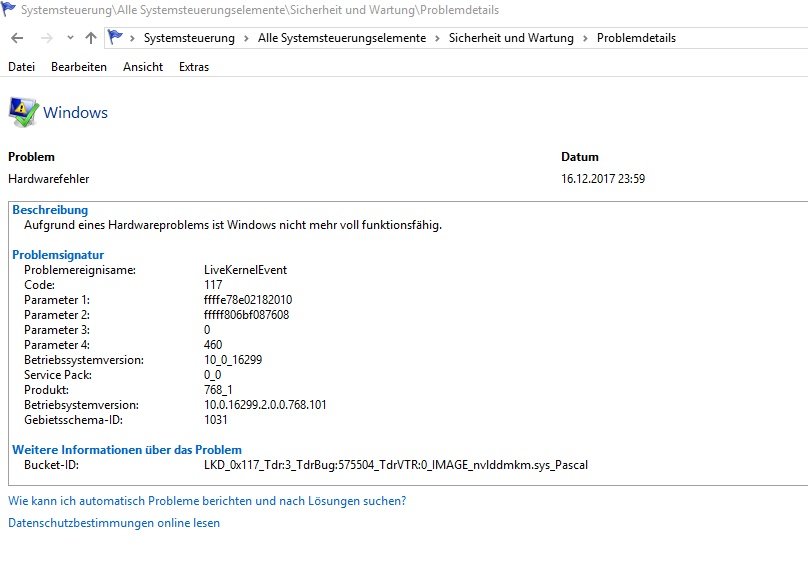Select the Hardwarefehler problem text
This screenshot has width=808, height=578.
(48, 179)
